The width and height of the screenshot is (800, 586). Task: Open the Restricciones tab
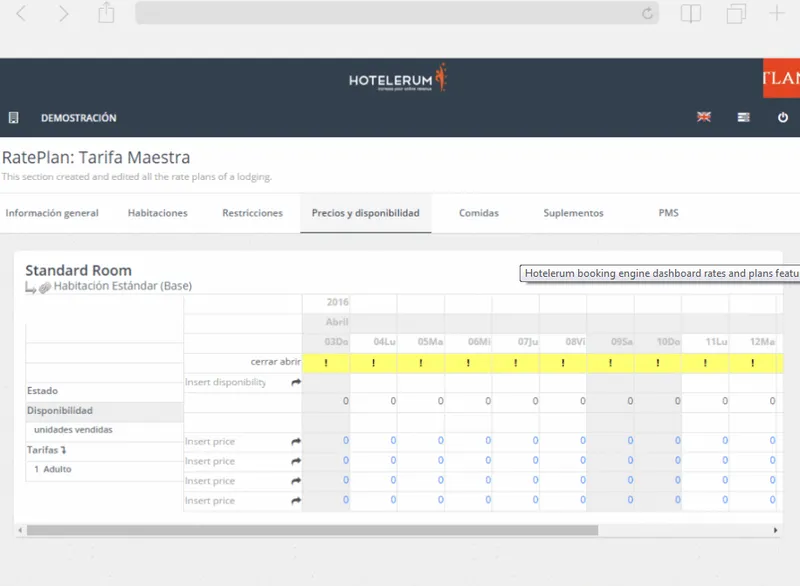[x=253, y=213]
